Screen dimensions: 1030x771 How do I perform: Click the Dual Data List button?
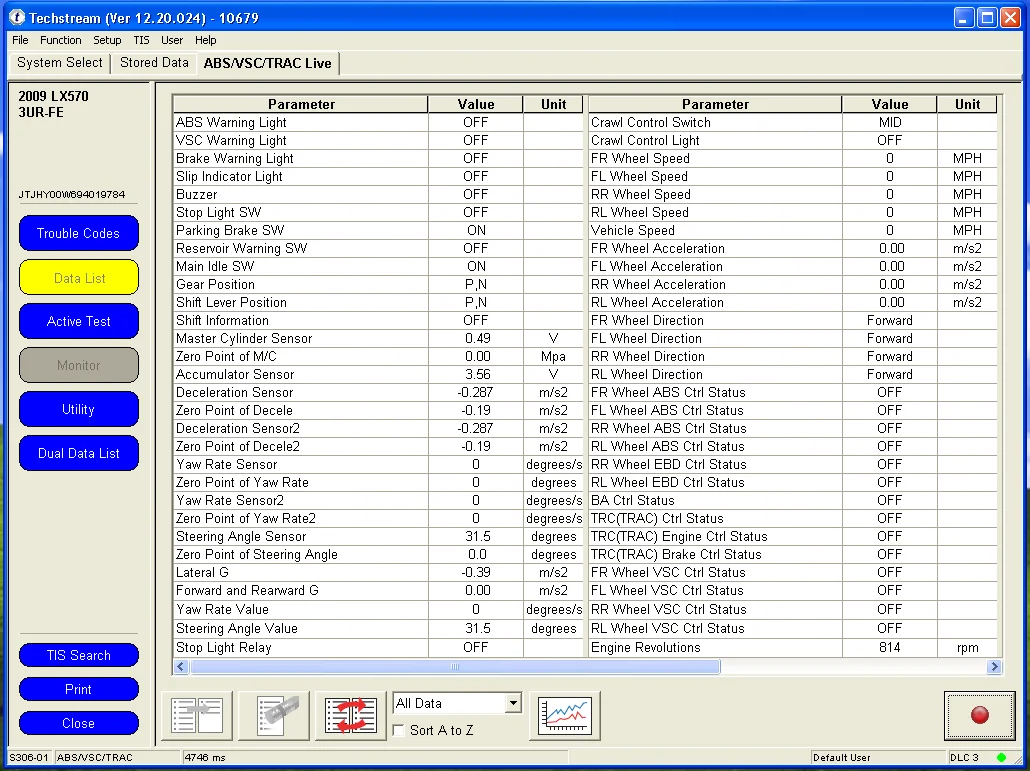point(78,453)
